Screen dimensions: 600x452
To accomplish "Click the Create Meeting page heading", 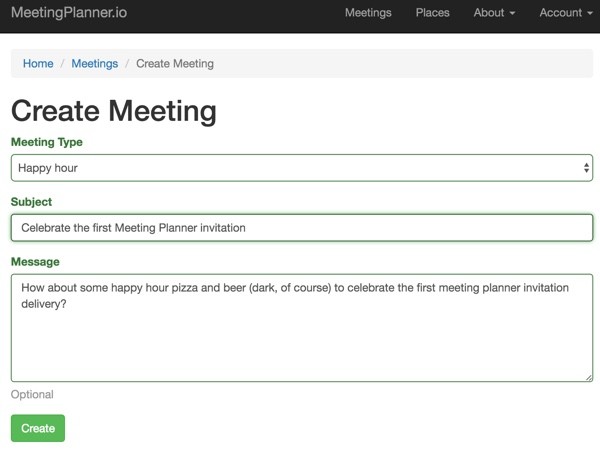I will [114, 111].
